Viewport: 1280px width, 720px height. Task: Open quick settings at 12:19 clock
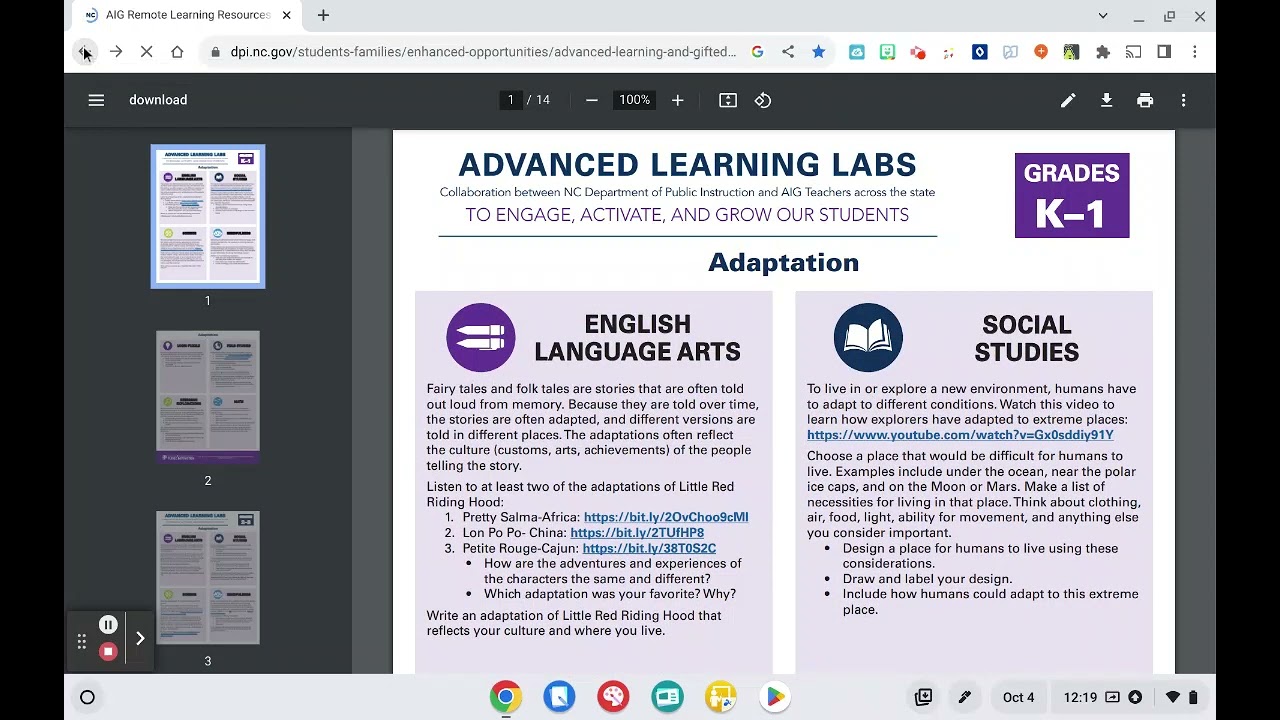coord(1080,697)
